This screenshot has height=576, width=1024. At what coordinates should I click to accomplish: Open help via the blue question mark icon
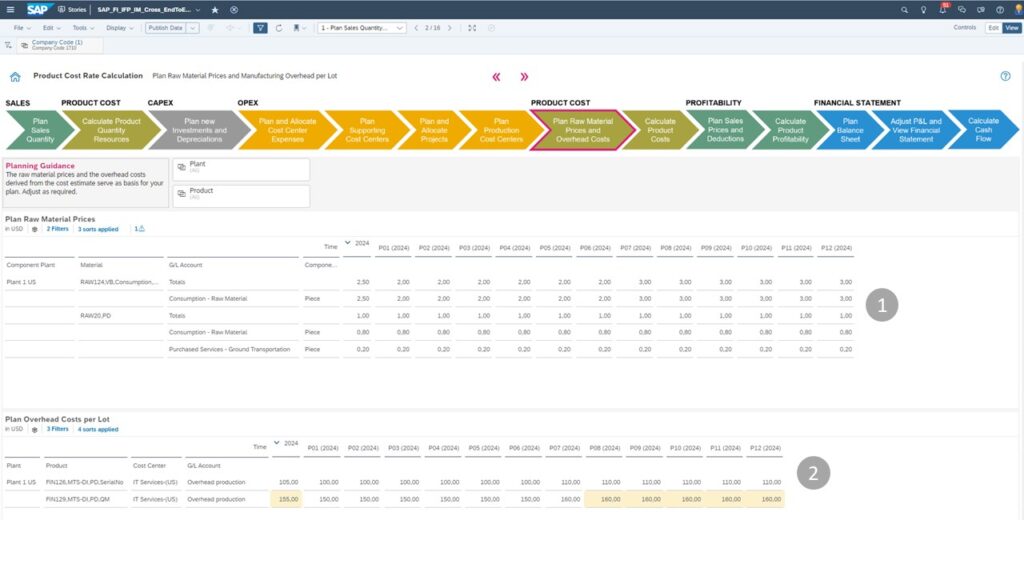coord(1005,76)
